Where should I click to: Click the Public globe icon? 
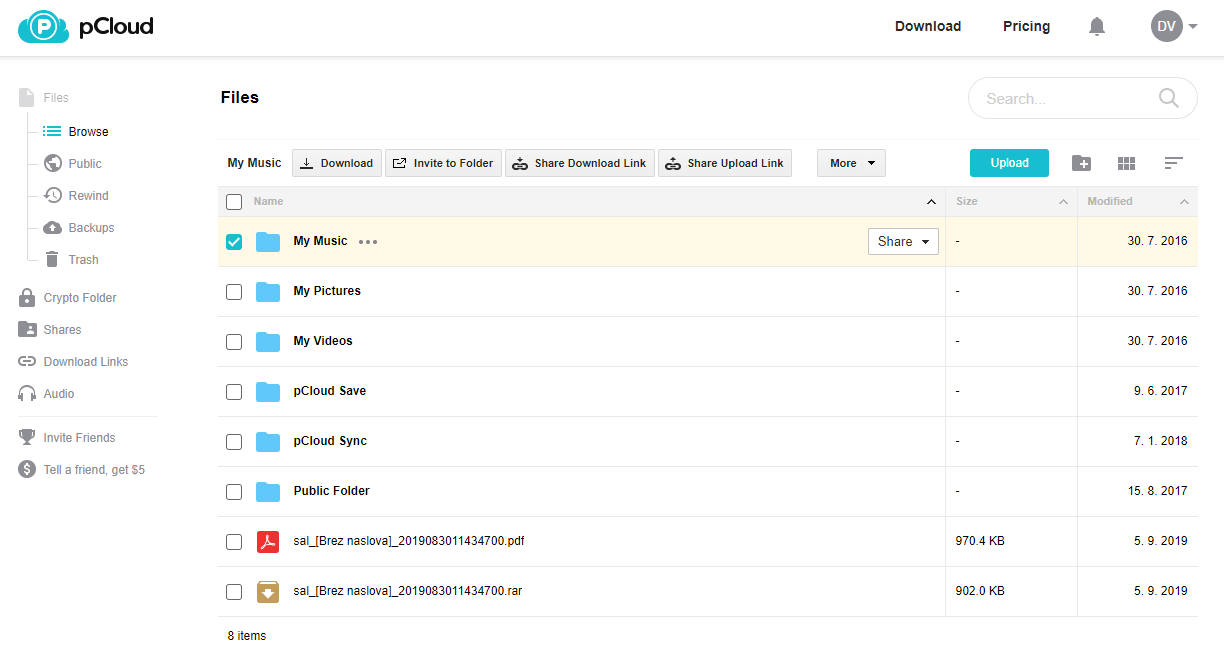coord(52,164)
